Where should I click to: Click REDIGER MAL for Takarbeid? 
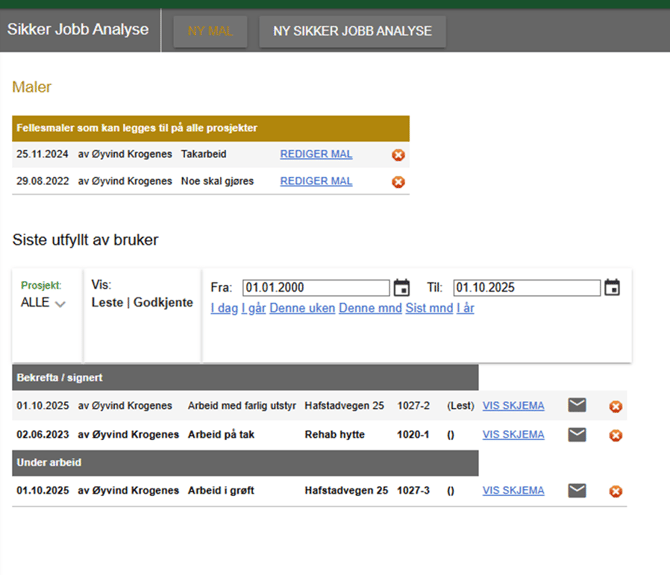pos(316,155)
